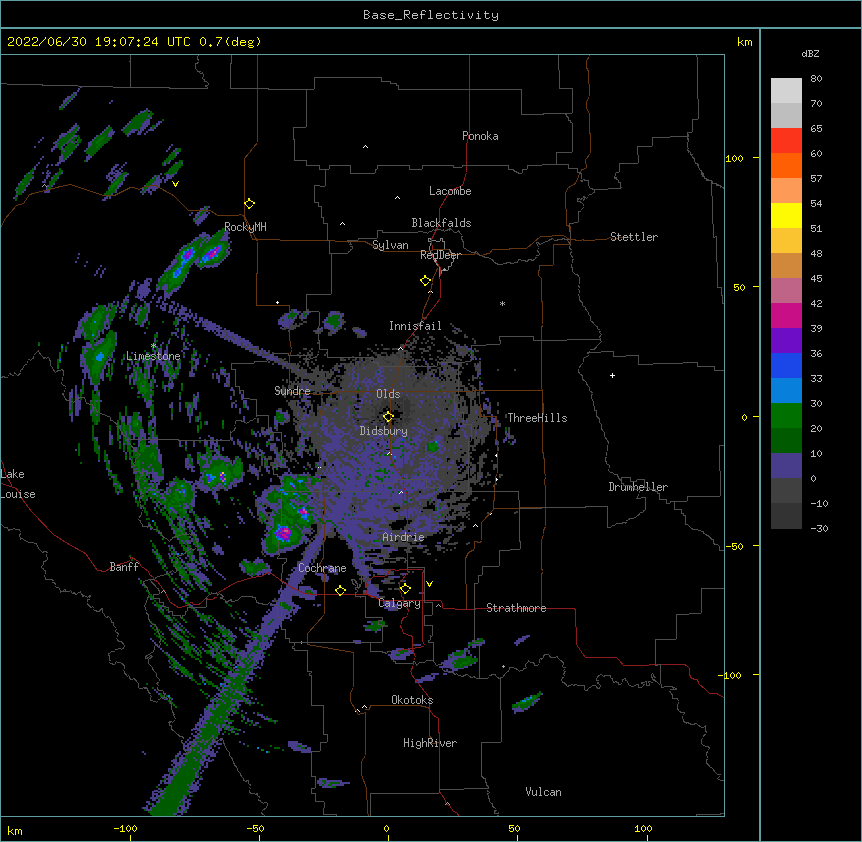
Task: Select the 30 dBZ green color swatch
Action: tap(786, 416)
